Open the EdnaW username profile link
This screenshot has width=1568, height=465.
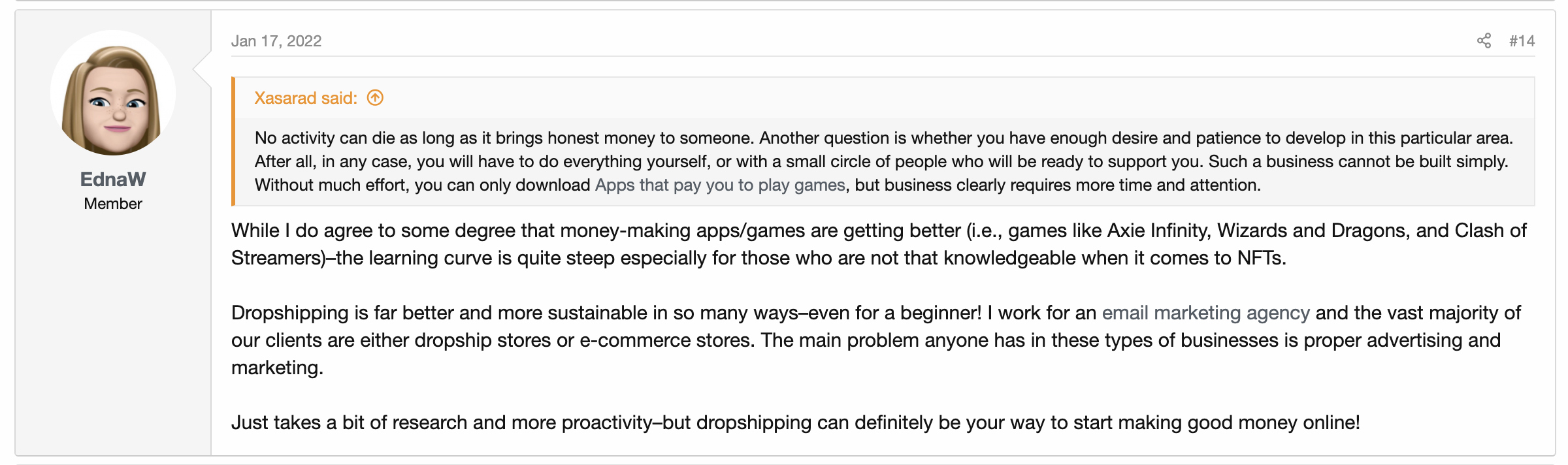coord(113,179)
